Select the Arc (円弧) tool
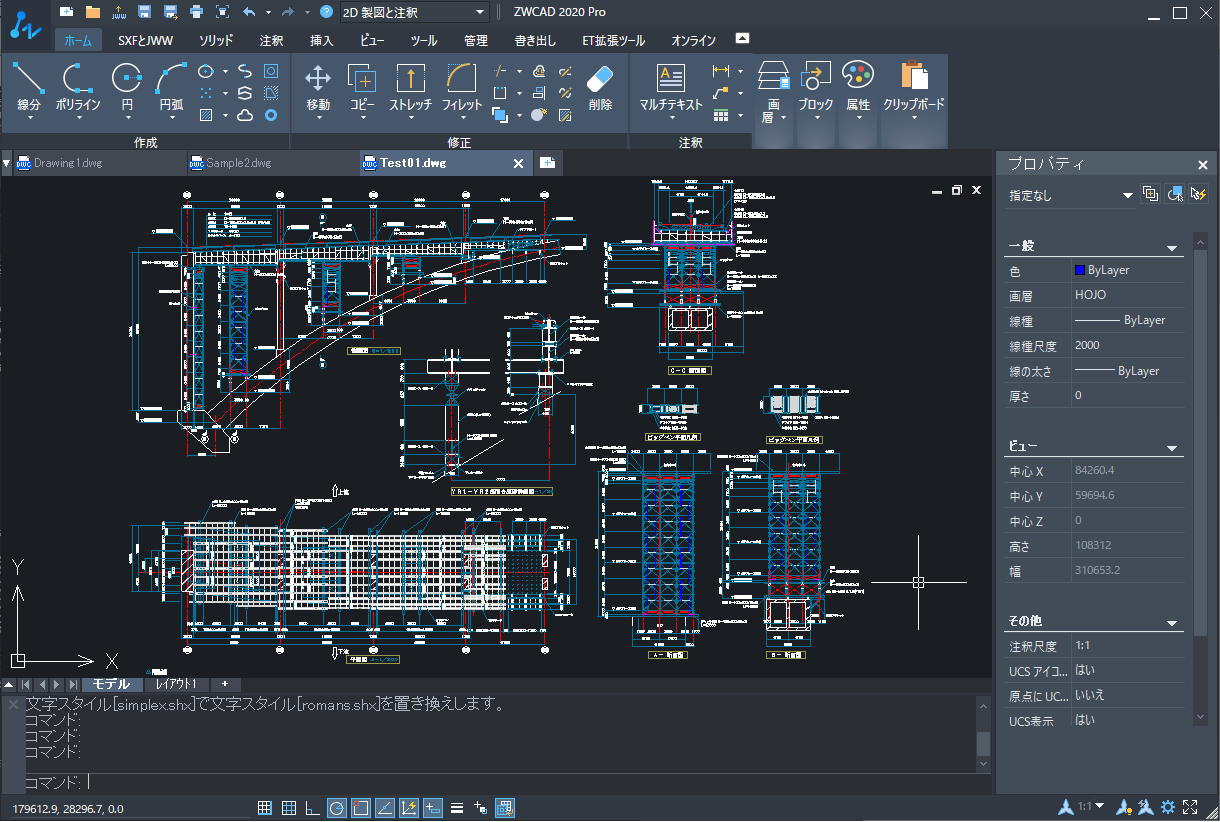 click(x=172, y=87)
